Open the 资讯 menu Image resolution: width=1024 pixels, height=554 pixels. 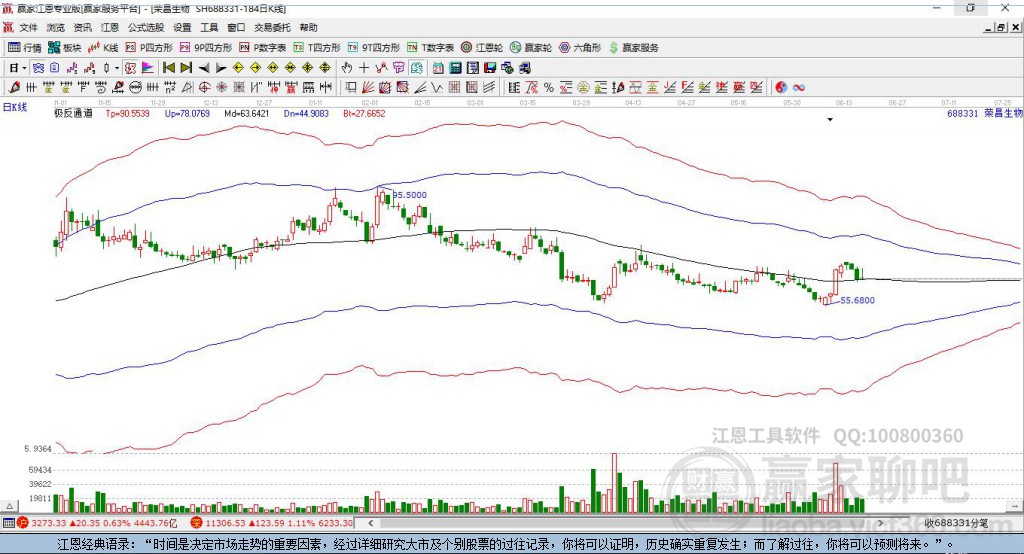coord(82,27)
